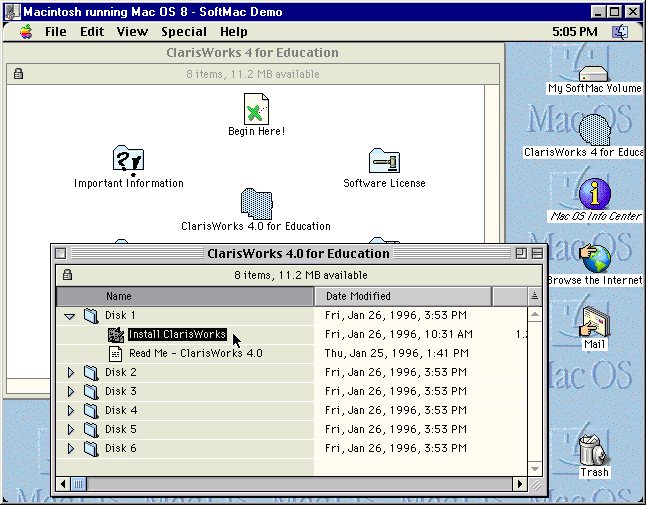Image resolution: width=646 pixels, height=505 pixels.
Task: Open the File menu
Action: [x=56, y=32]
